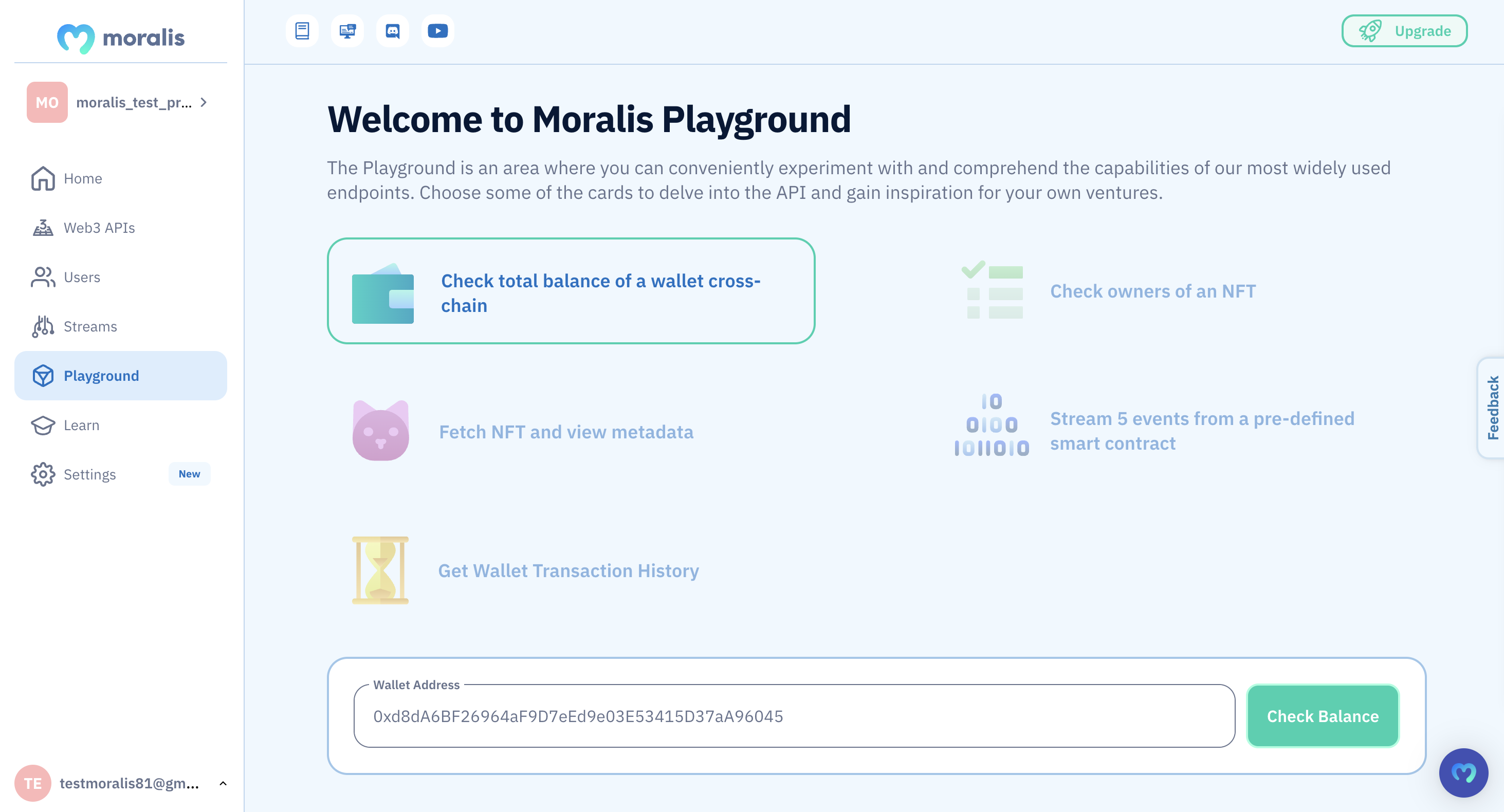The height and width of the screenshot is (812, 1504).
Task: Click the Web3 APIs icon
Action: [x=43, y=228]
